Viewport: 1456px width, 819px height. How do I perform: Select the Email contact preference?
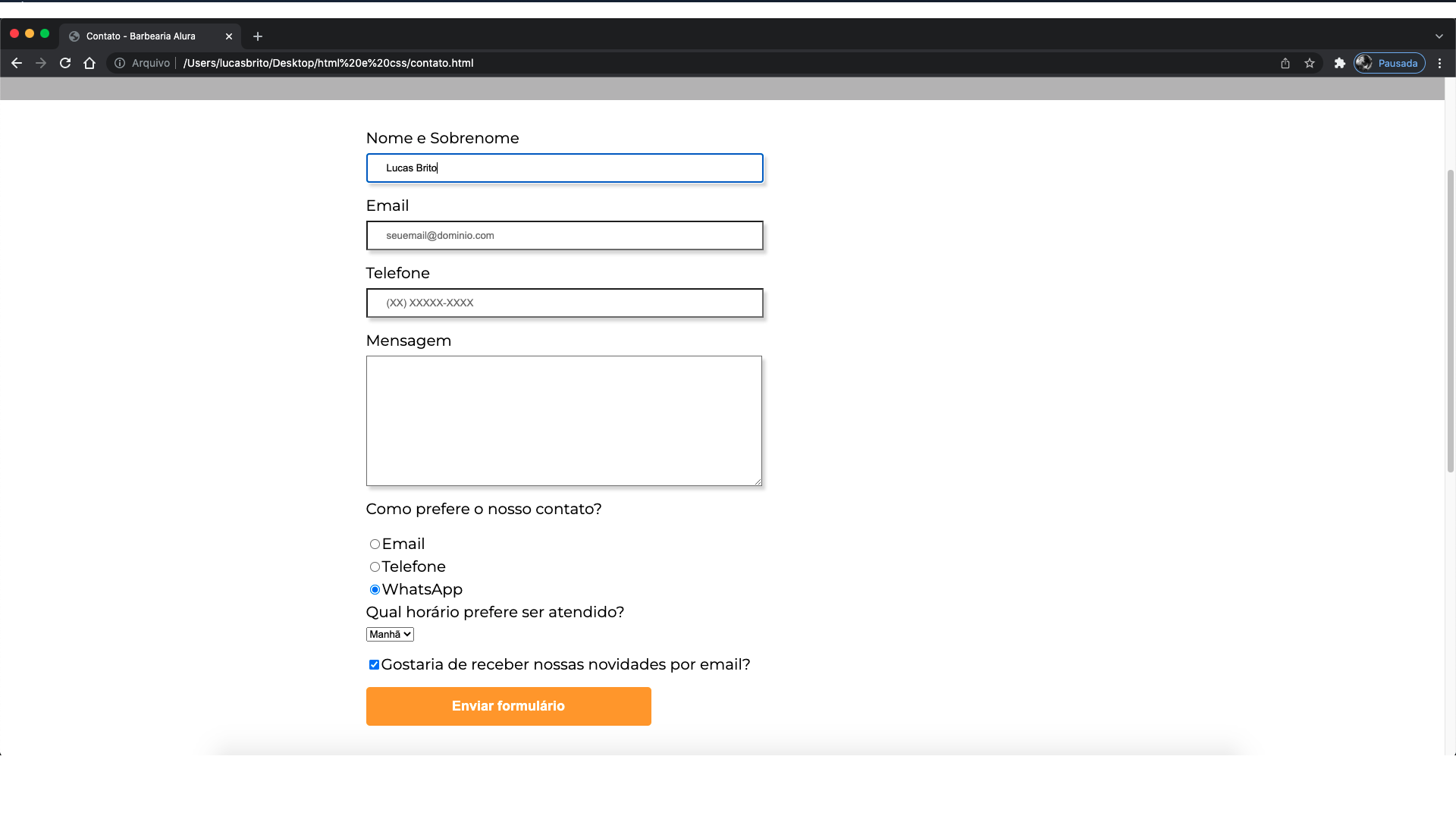[375, 544]
